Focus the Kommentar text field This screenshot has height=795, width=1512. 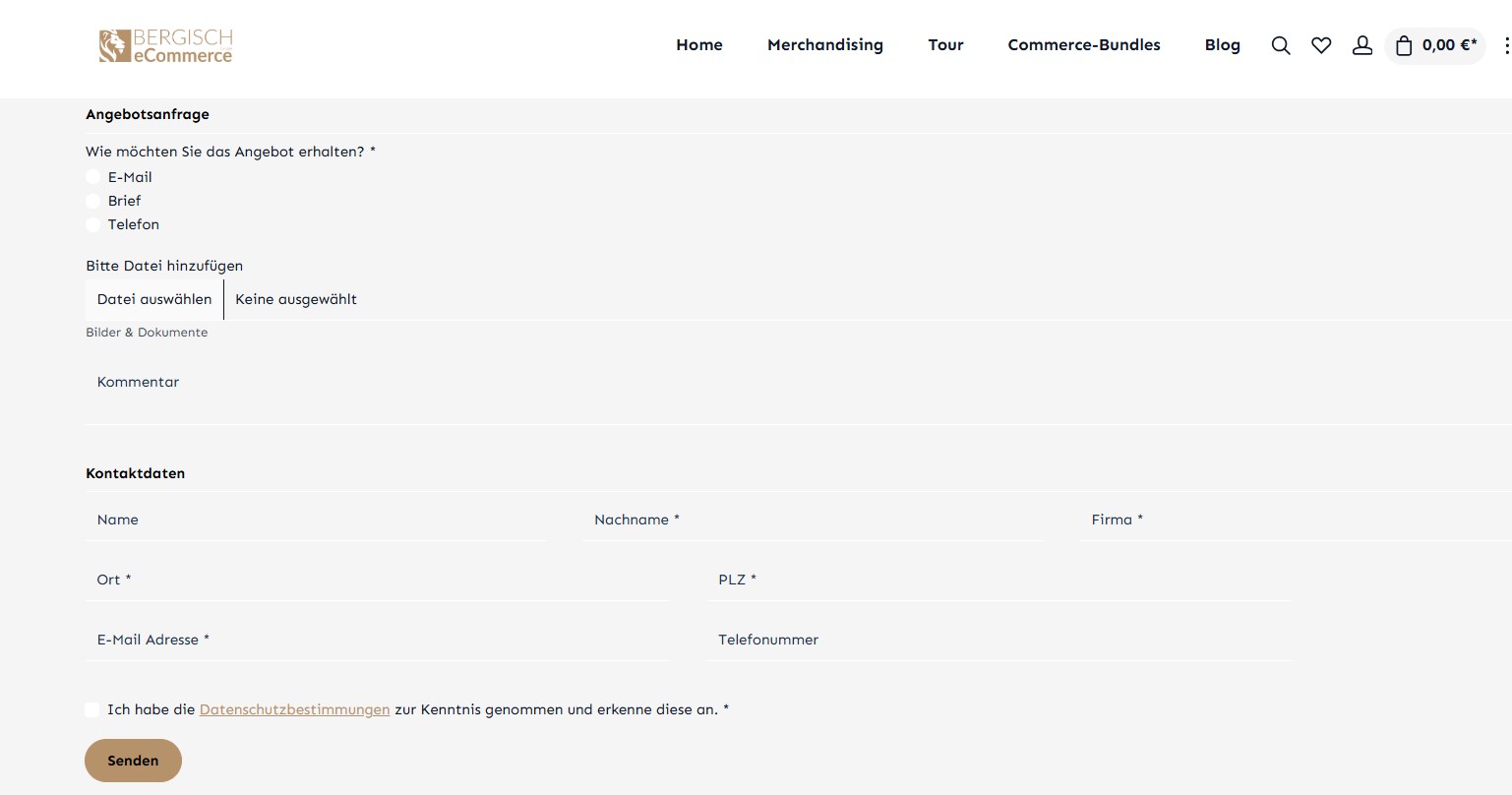pyautogui.click(x=787, y=394)
